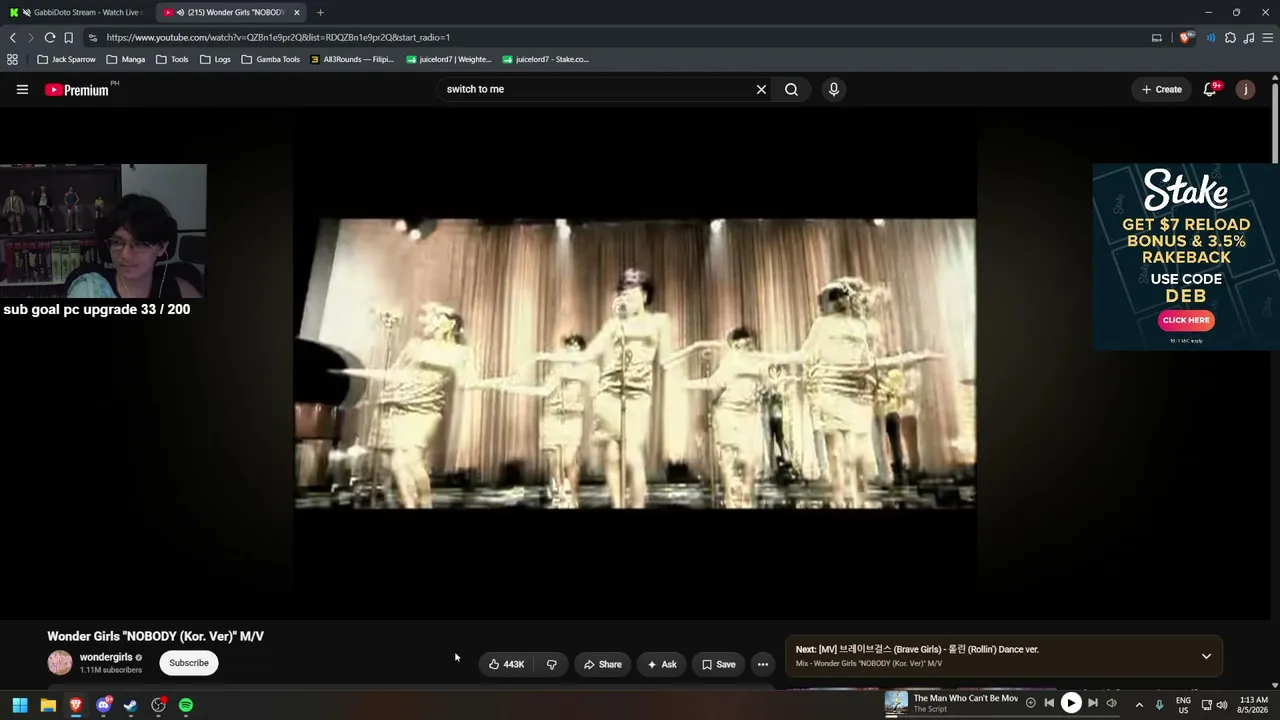Open Discord from the taskbar

tap(103, 705)
